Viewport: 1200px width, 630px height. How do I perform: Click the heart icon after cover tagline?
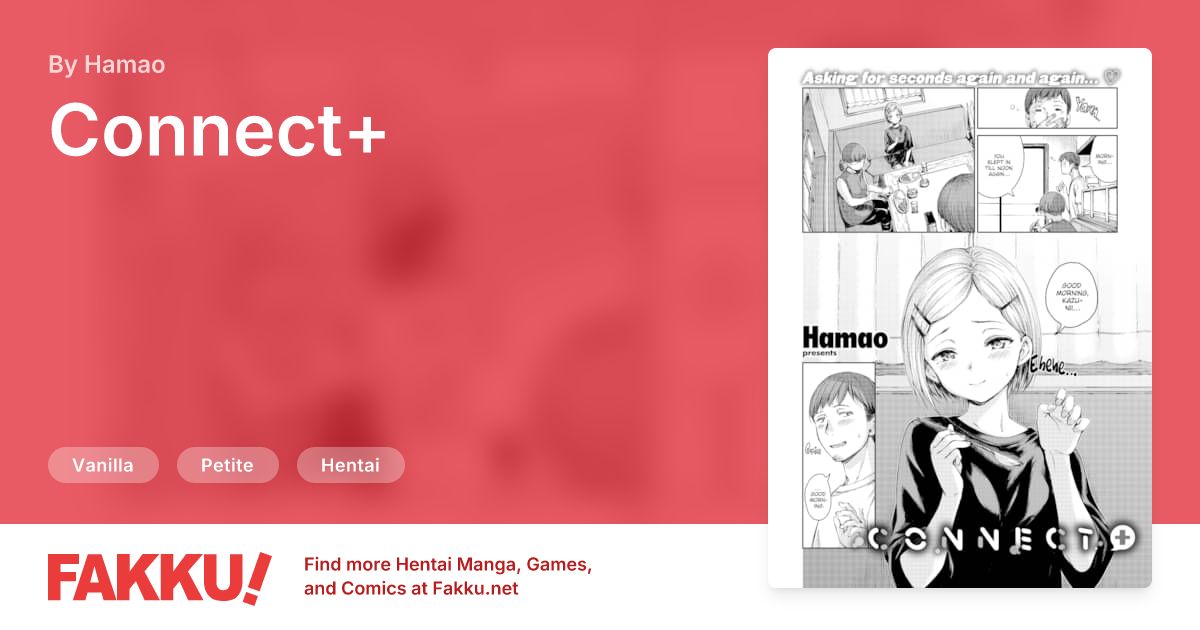tap(1113, 76)
